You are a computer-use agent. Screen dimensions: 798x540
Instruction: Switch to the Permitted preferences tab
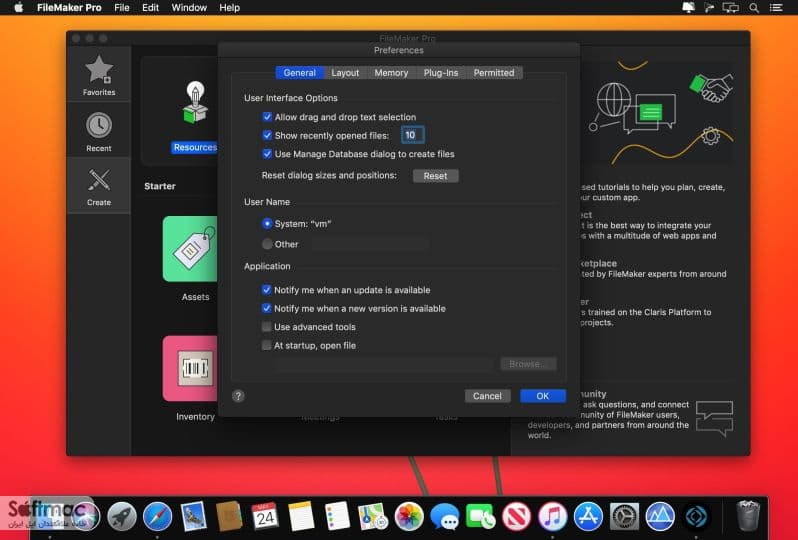(x=494, y=73)
